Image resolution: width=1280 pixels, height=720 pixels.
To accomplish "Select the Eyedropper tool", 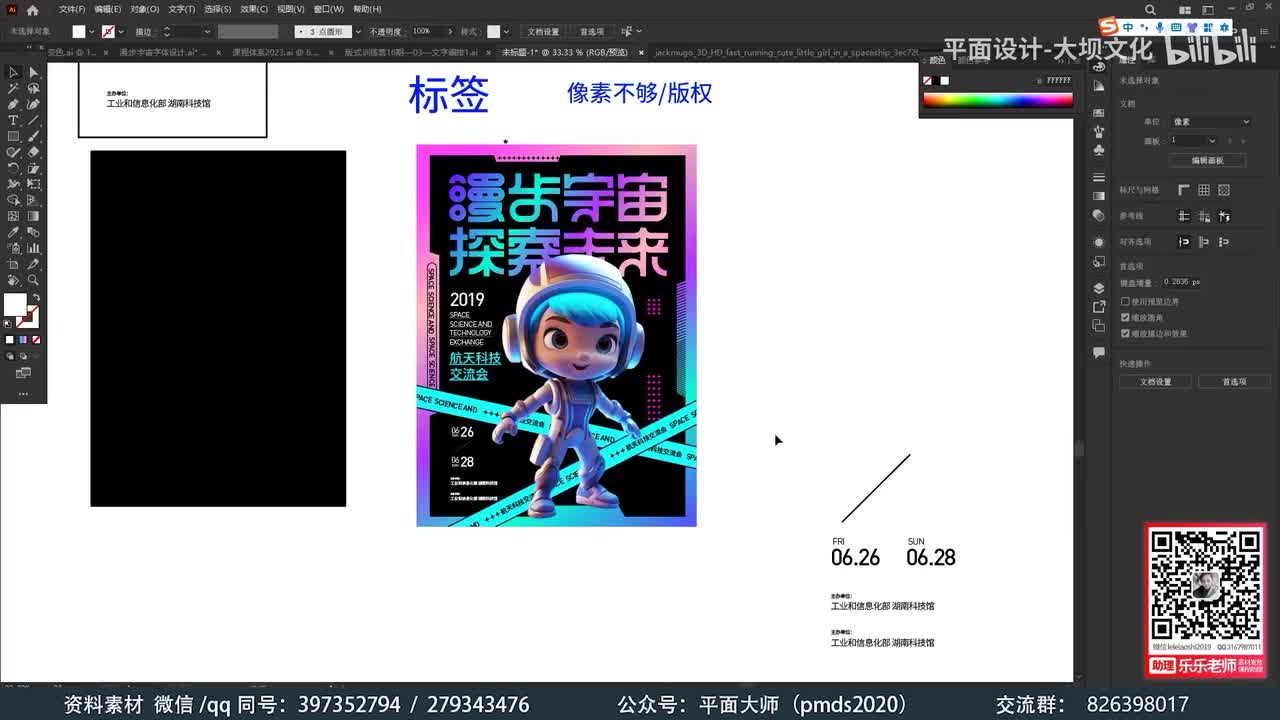I will [13, 232].
